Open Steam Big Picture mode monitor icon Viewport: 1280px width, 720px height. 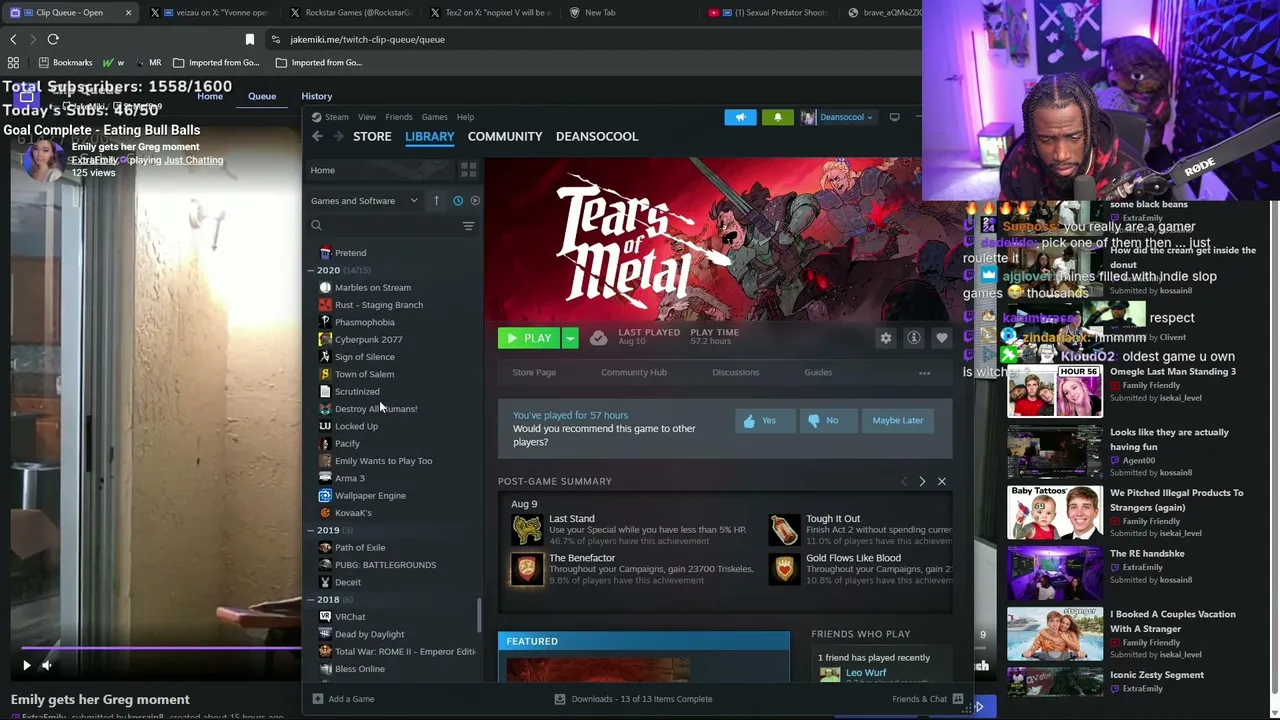pyautogui.click(x=895, y=117)
